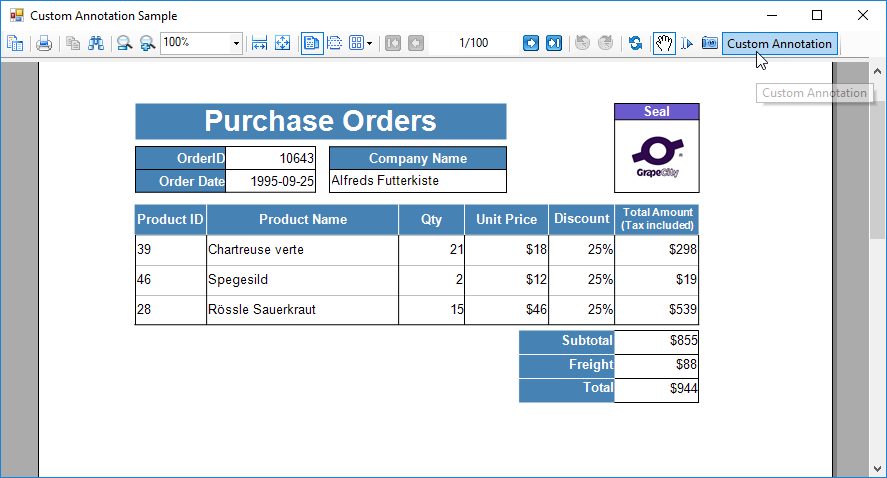Image resolution: width=887 pixels, height=478 pixels.
Task: Click the Print icon in toolbar
Action: [44, 44]
